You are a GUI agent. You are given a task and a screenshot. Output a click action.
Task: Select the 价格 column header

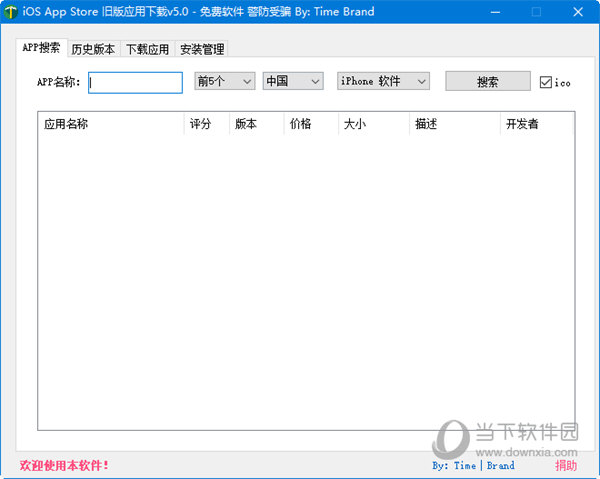(x=311, y=124)
